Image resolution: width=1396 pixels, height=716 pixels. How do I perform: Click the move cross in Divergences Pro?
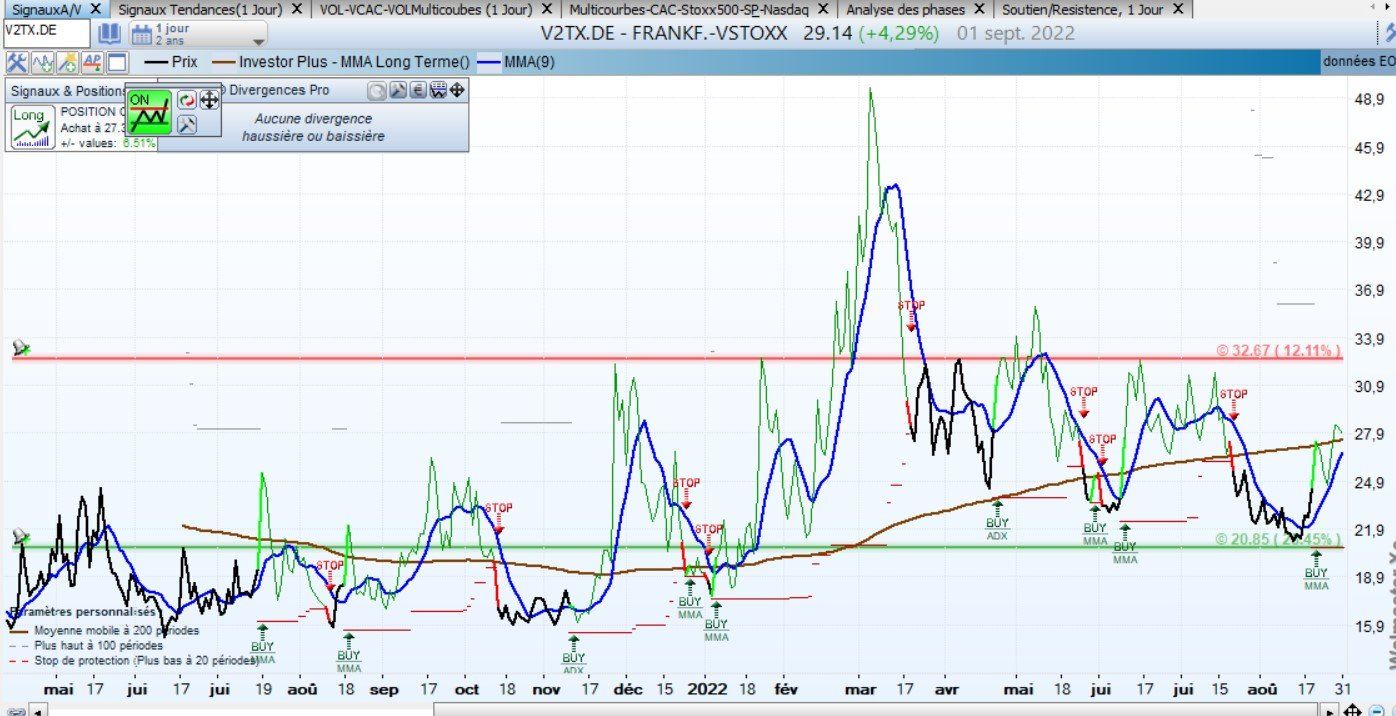(x=457, y=90)
